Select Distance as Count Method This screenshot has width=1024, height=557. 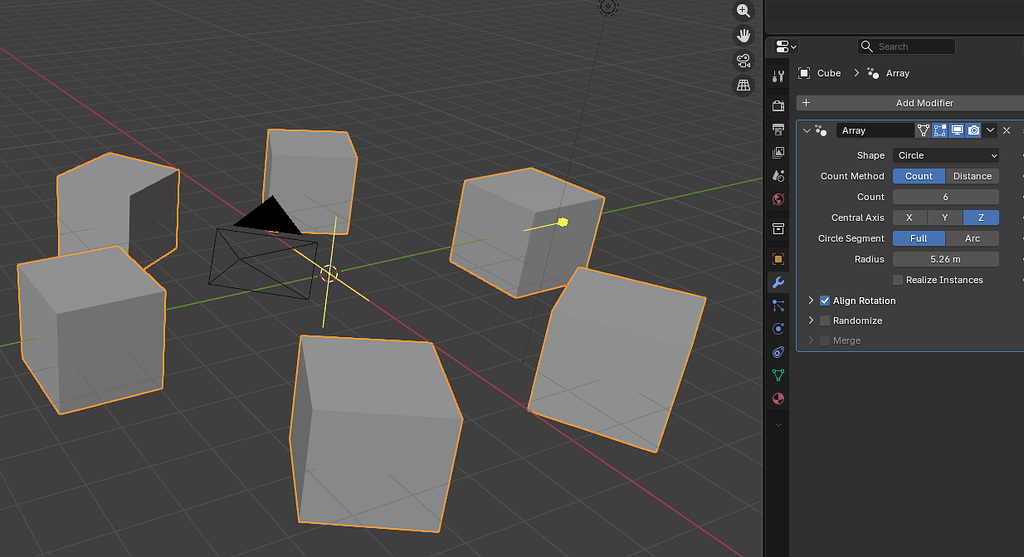(972, 176)
